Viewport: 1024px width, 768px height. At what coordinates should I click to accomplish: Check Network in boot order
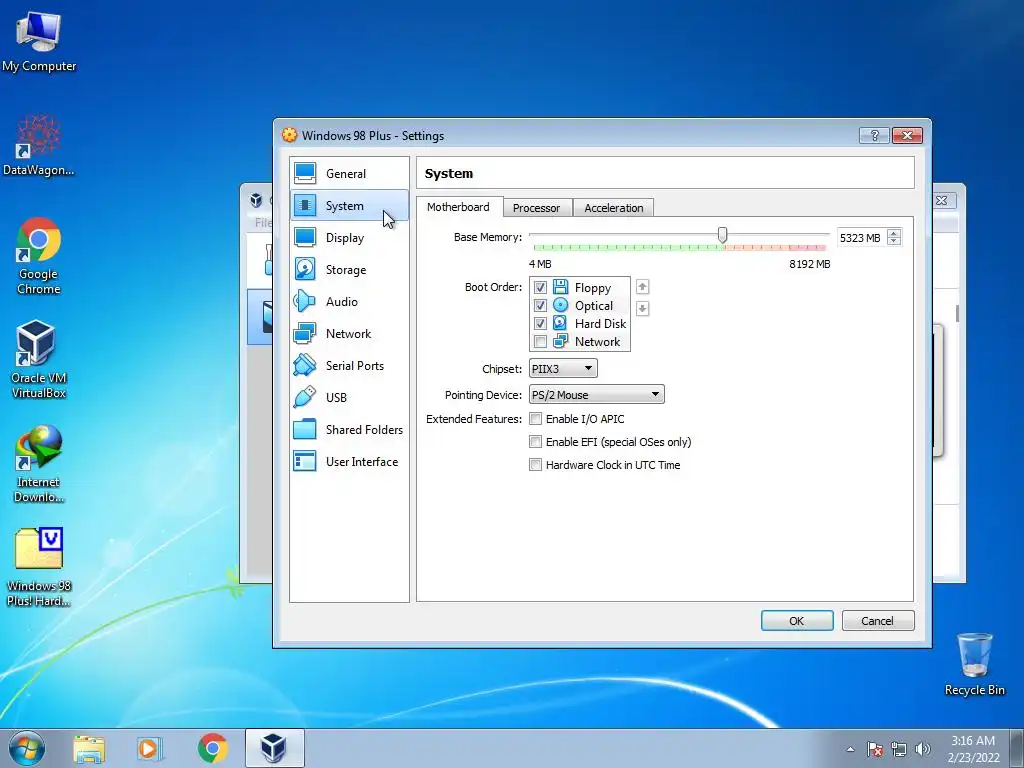click(540, 342)
